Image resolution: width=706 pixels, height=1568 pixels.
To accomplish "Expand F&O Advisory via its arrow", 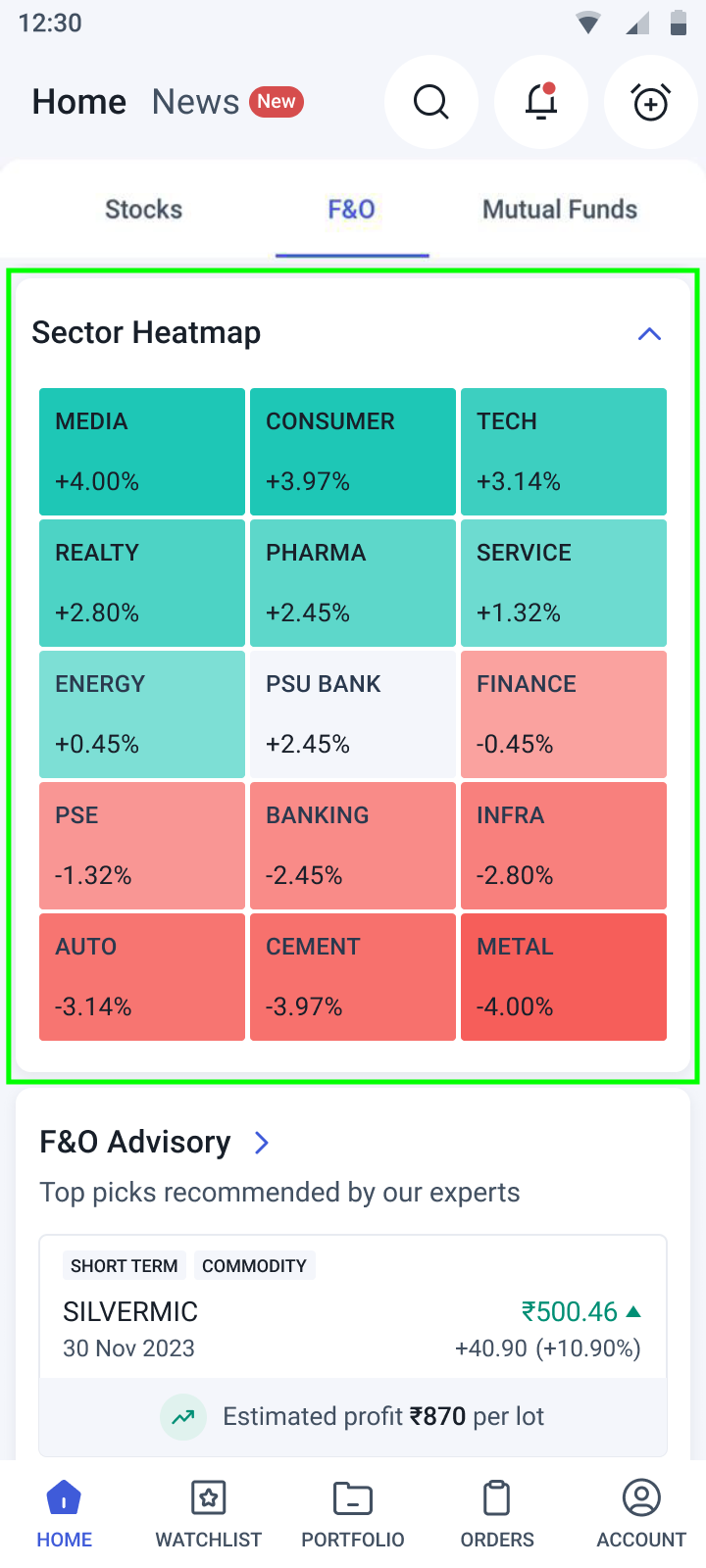I will (262, 1143).
